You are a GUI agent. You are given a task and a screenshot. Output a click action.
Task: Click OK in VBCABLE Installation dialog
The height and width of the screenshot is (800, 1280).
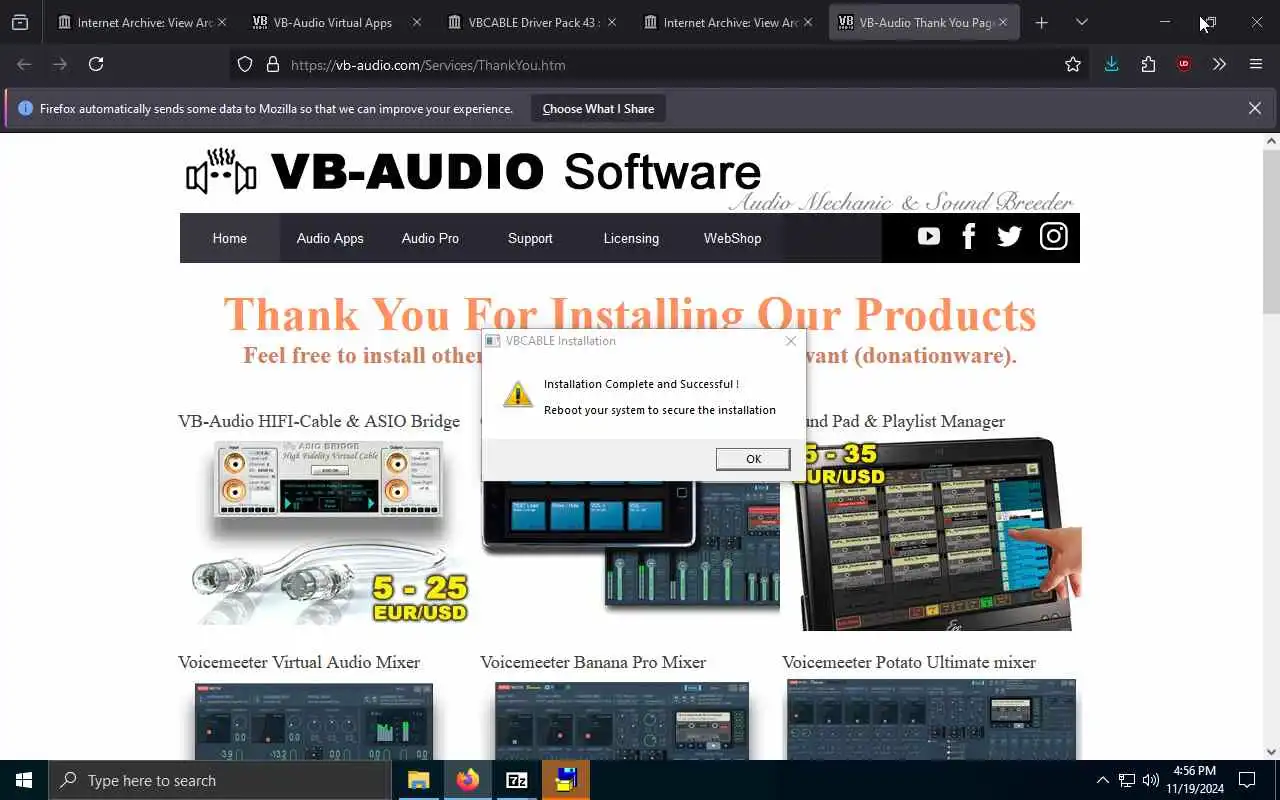coord(753,459)
